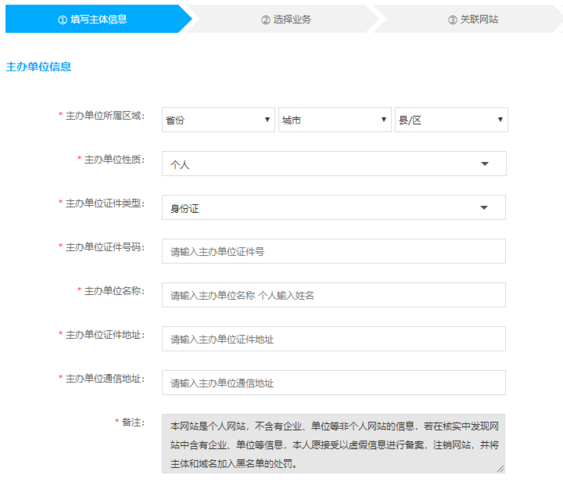
Task: Click the 主办单位性质 label
Action: [114, 160]
